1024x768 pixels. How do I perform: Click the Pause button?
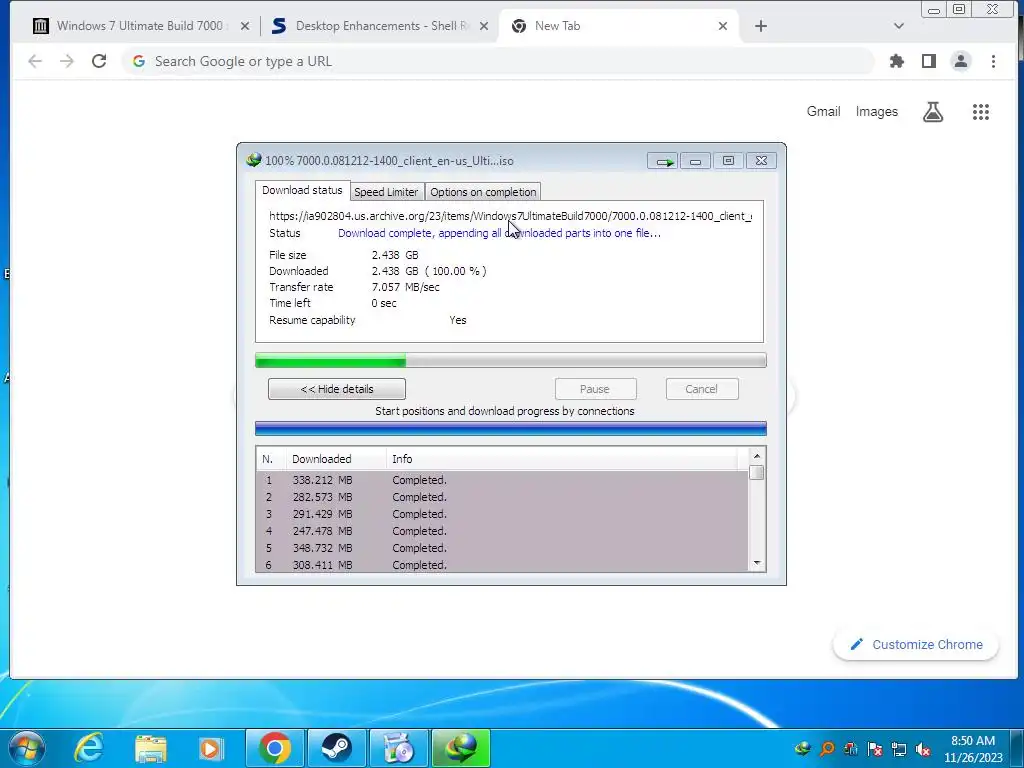595,389
